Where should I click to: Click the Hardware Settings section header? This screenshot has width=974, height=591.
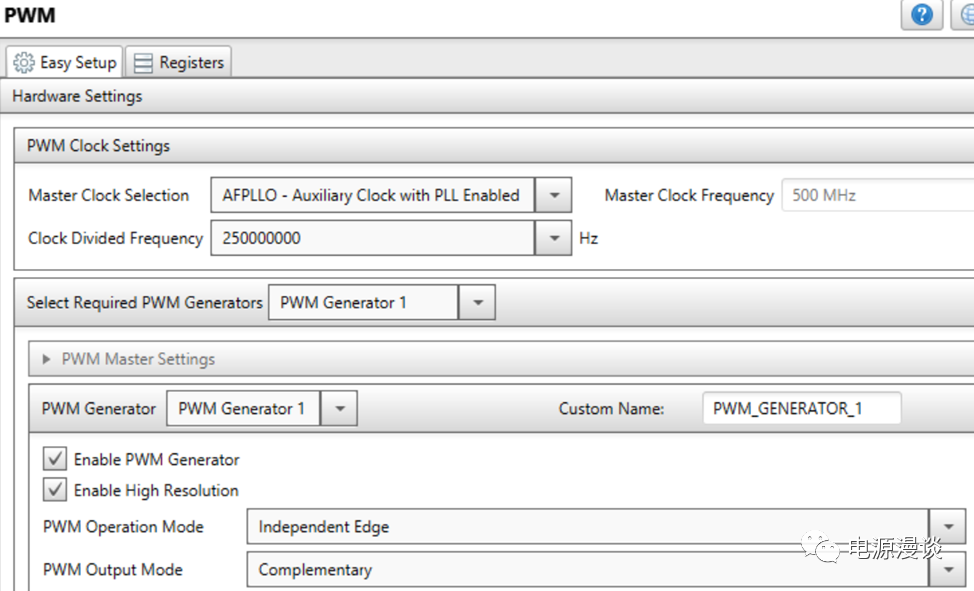tap(77, 97)
